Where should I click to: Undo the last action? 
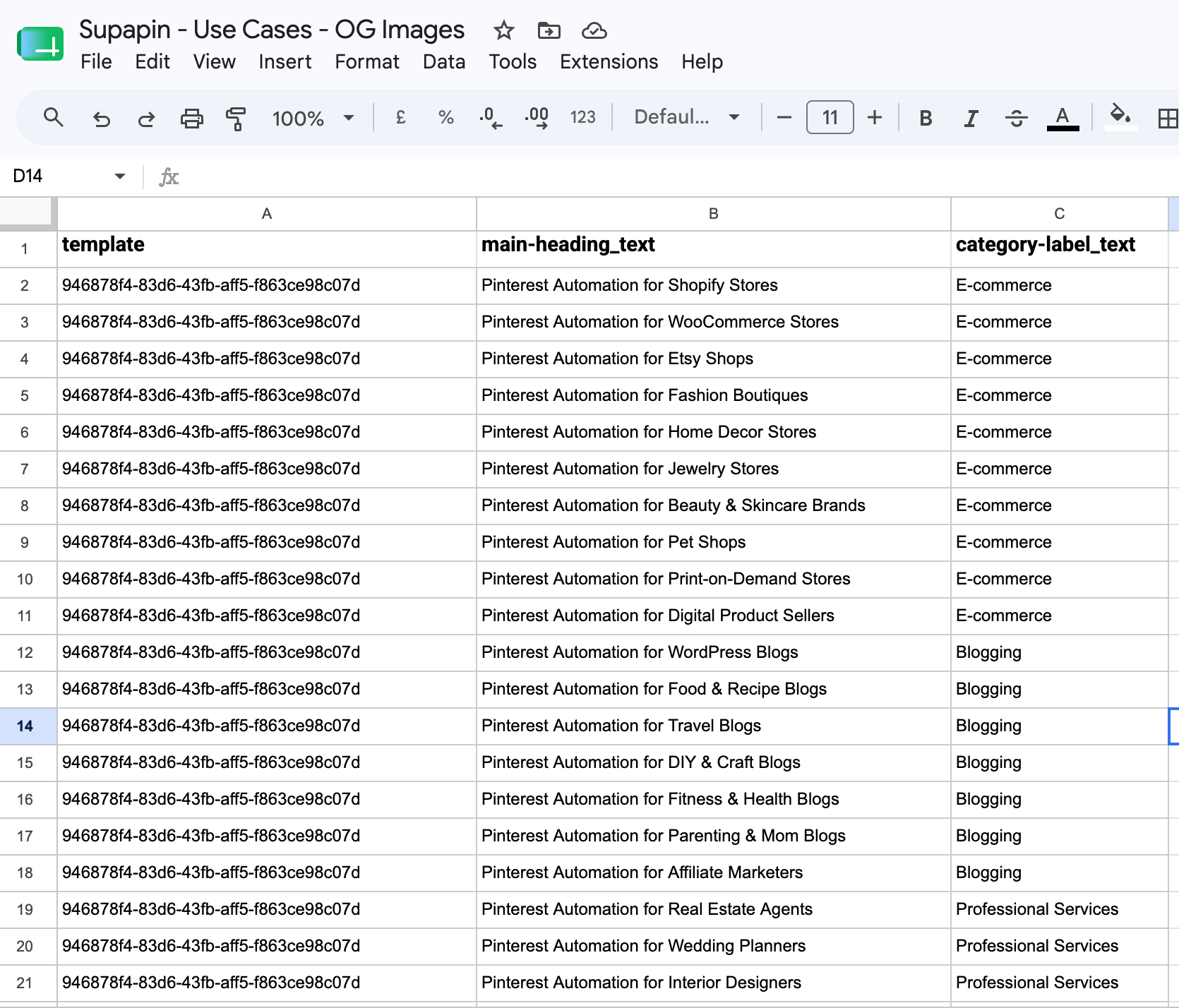pyautogui.click(x=102, y=118)
